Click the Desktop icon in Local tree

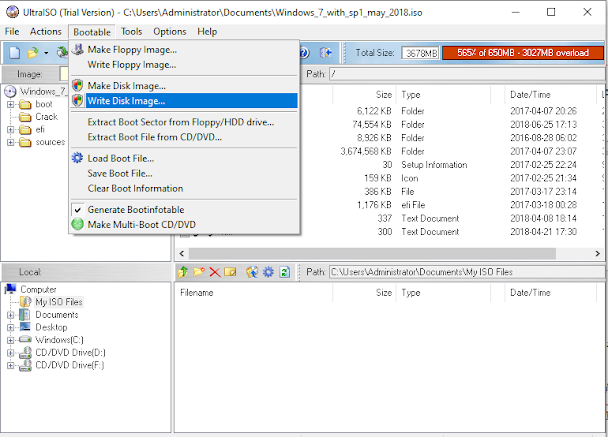click(25, 327)
